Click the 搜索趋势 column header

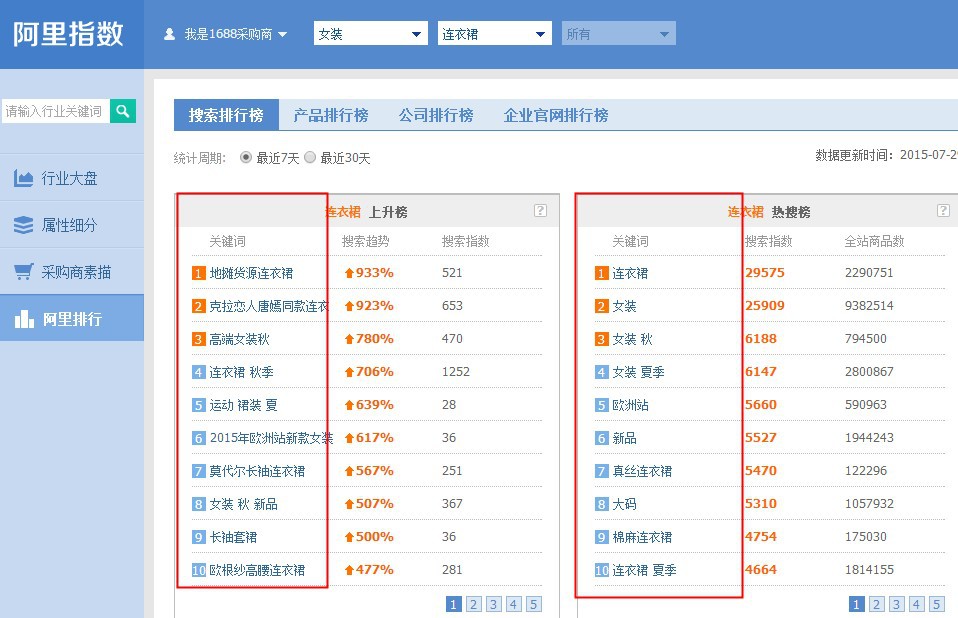point(365,241)
